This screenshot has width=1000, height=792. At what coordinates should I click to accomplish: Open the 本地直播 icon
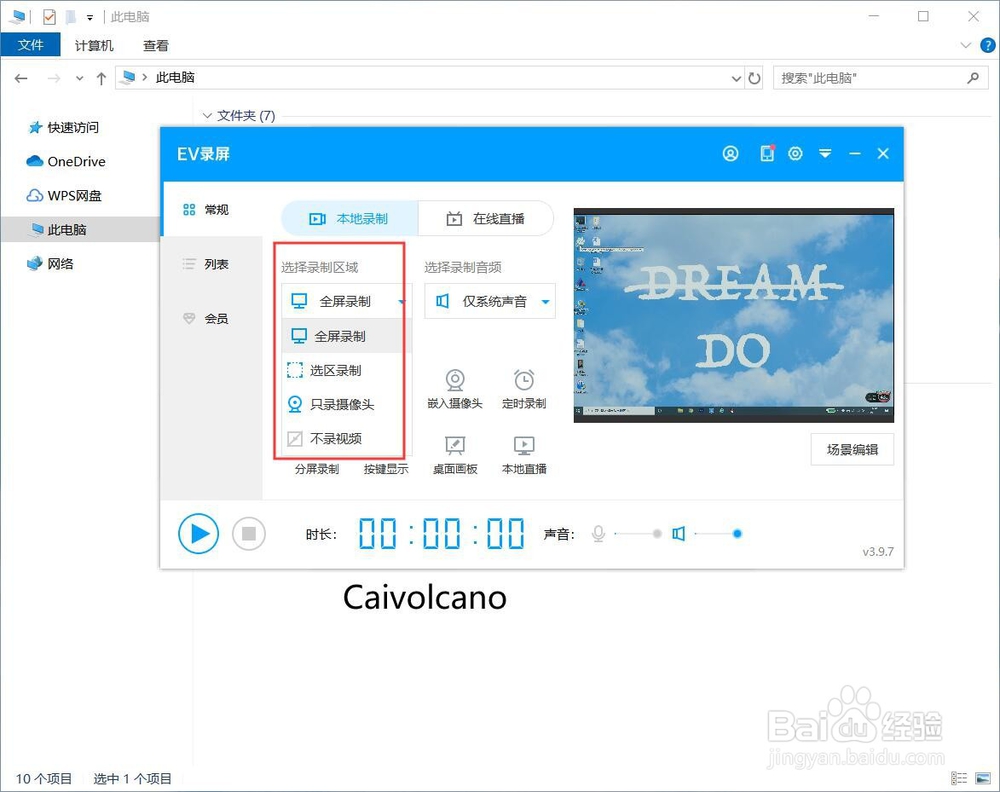[524, 445]
